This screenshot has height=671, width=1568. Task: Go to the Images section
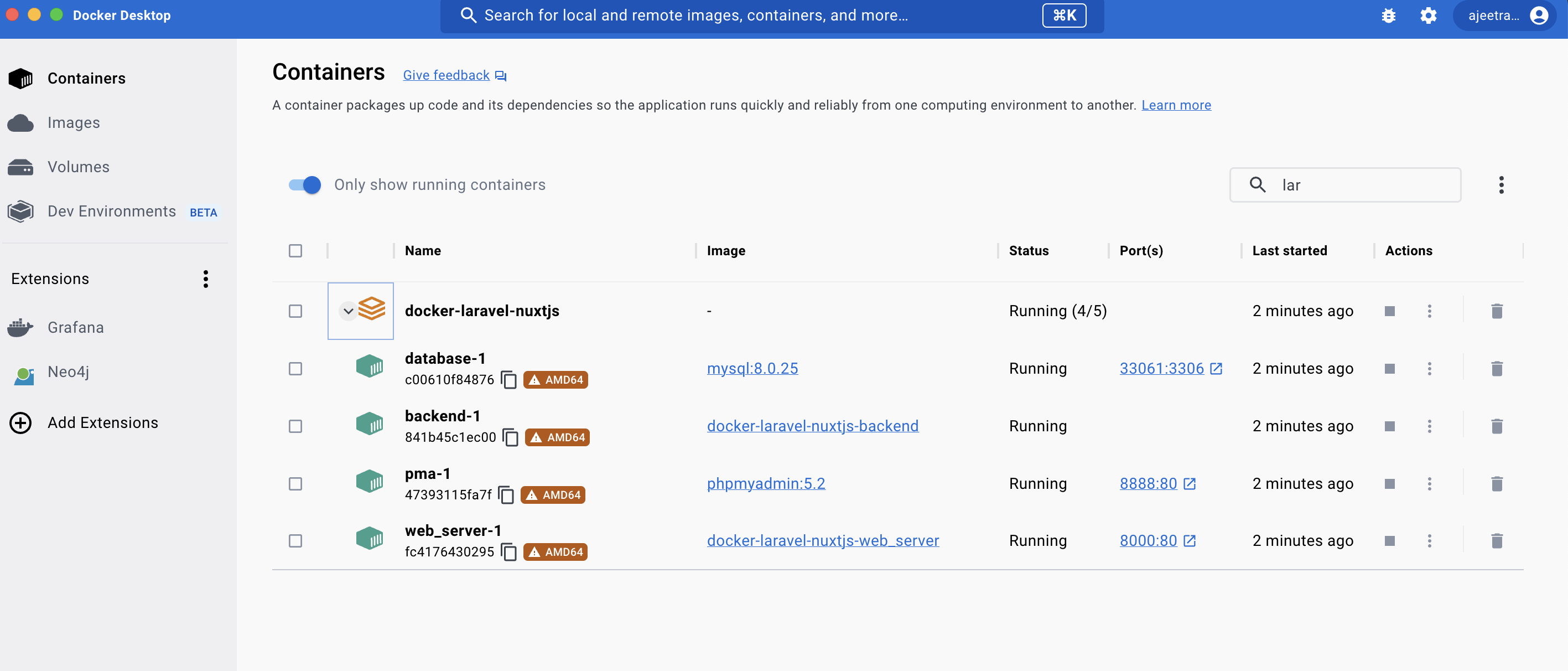click(73, 122)
